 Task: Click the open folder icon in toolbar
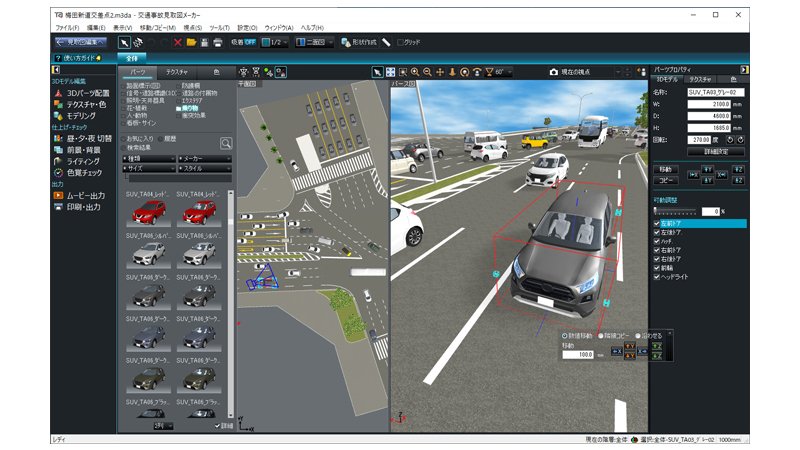point(191,43)
